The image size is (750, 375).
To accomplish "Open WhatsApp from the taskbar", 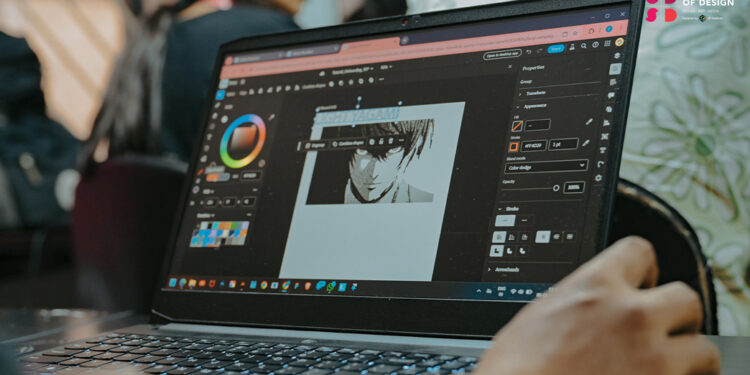I will (331, 286).
